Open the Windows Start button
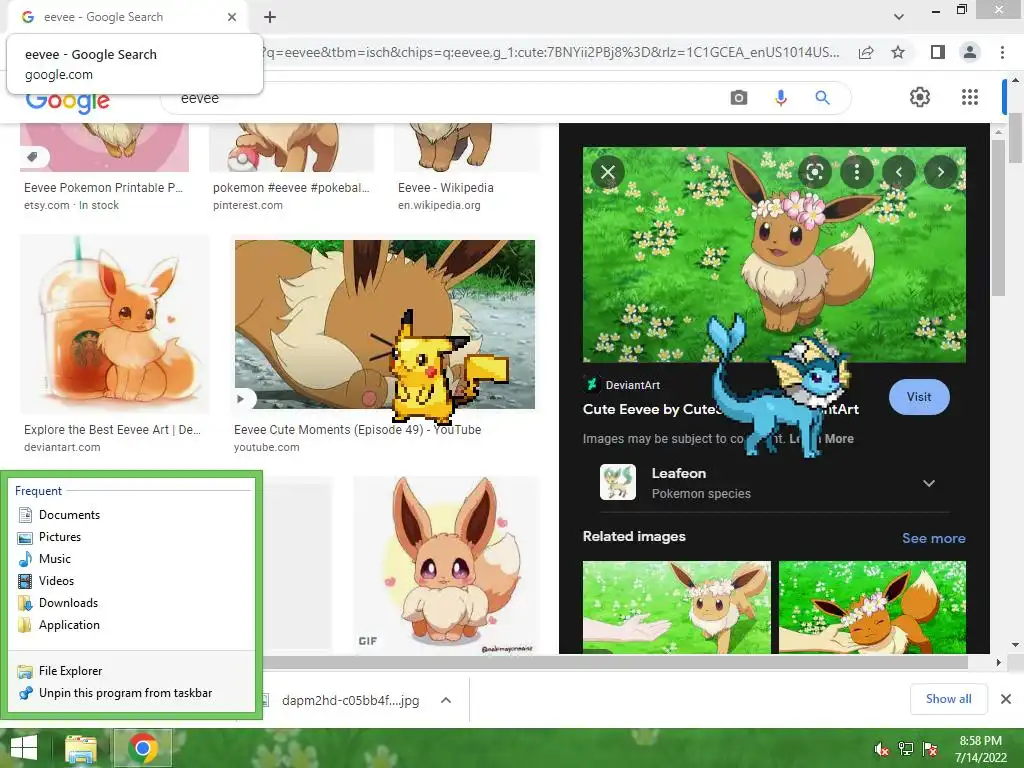The image size is (1024, 768). pyautogui.click(x=24, y=748)
